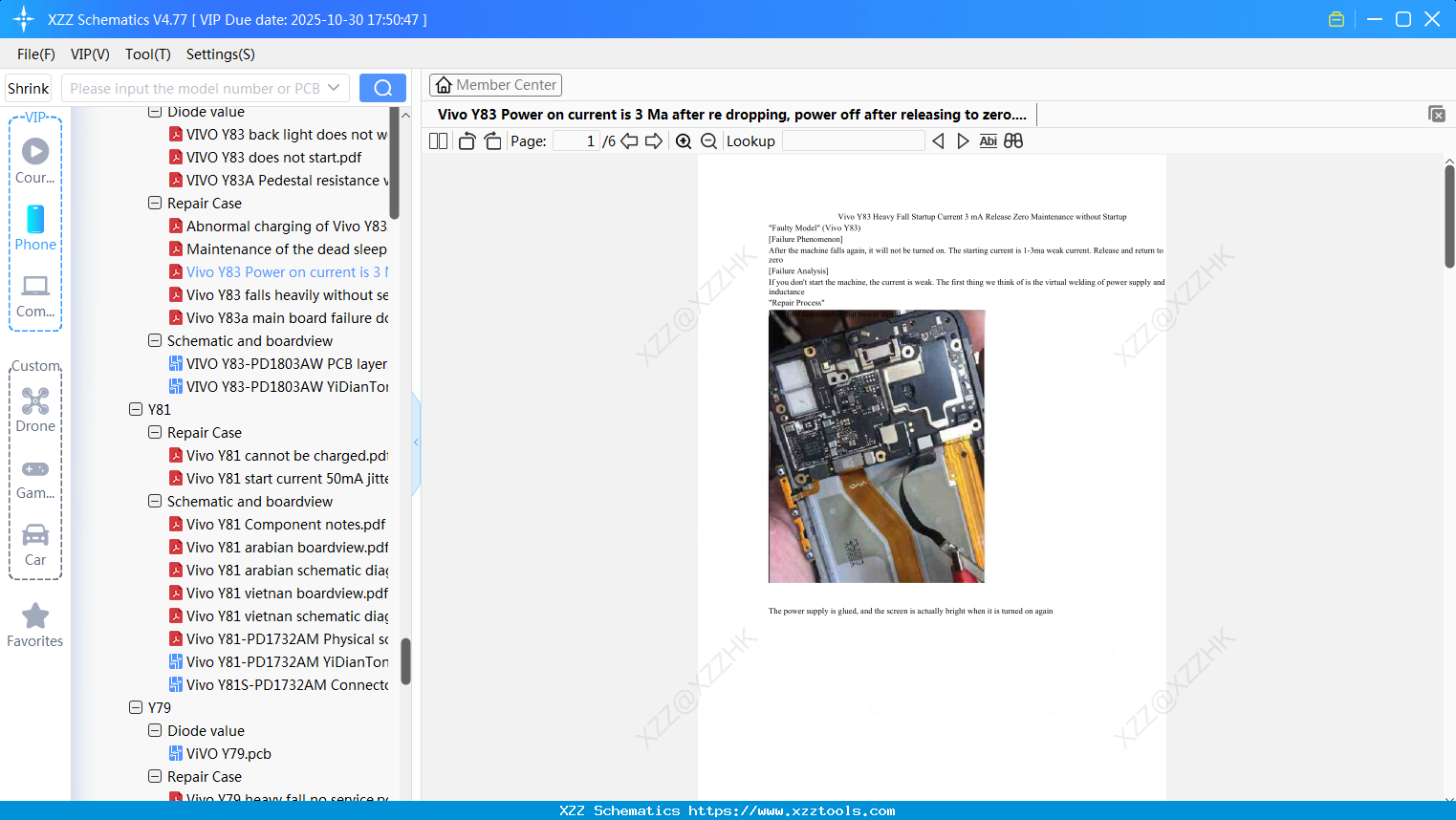The height and width of the screenshot is (820, 1456).
Task: Open Vivo Y83a main board failure case
Action: (277, 318)
